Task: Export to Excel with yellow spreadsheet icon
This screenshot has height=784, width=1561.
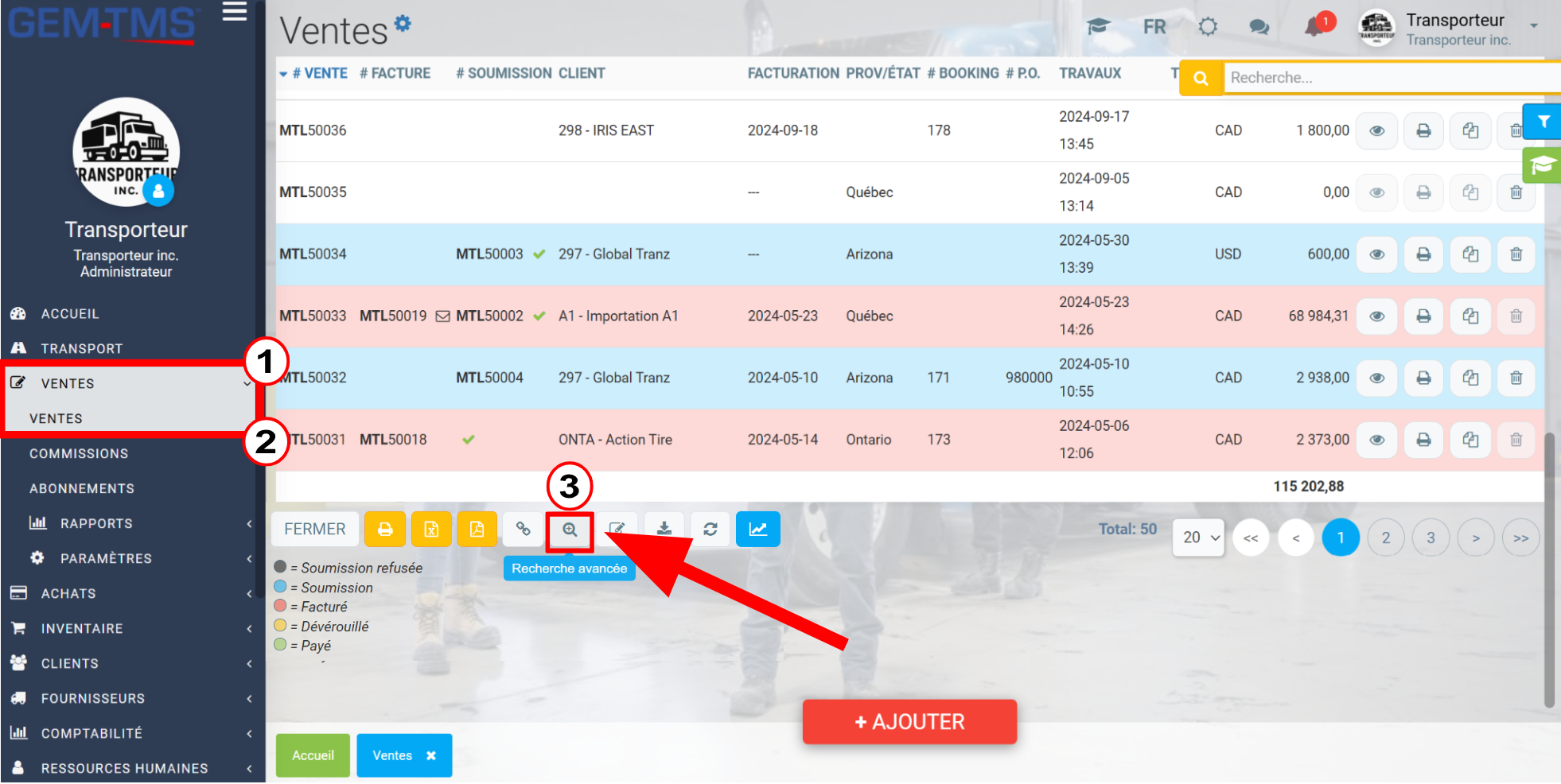Action: pos(431,530)
